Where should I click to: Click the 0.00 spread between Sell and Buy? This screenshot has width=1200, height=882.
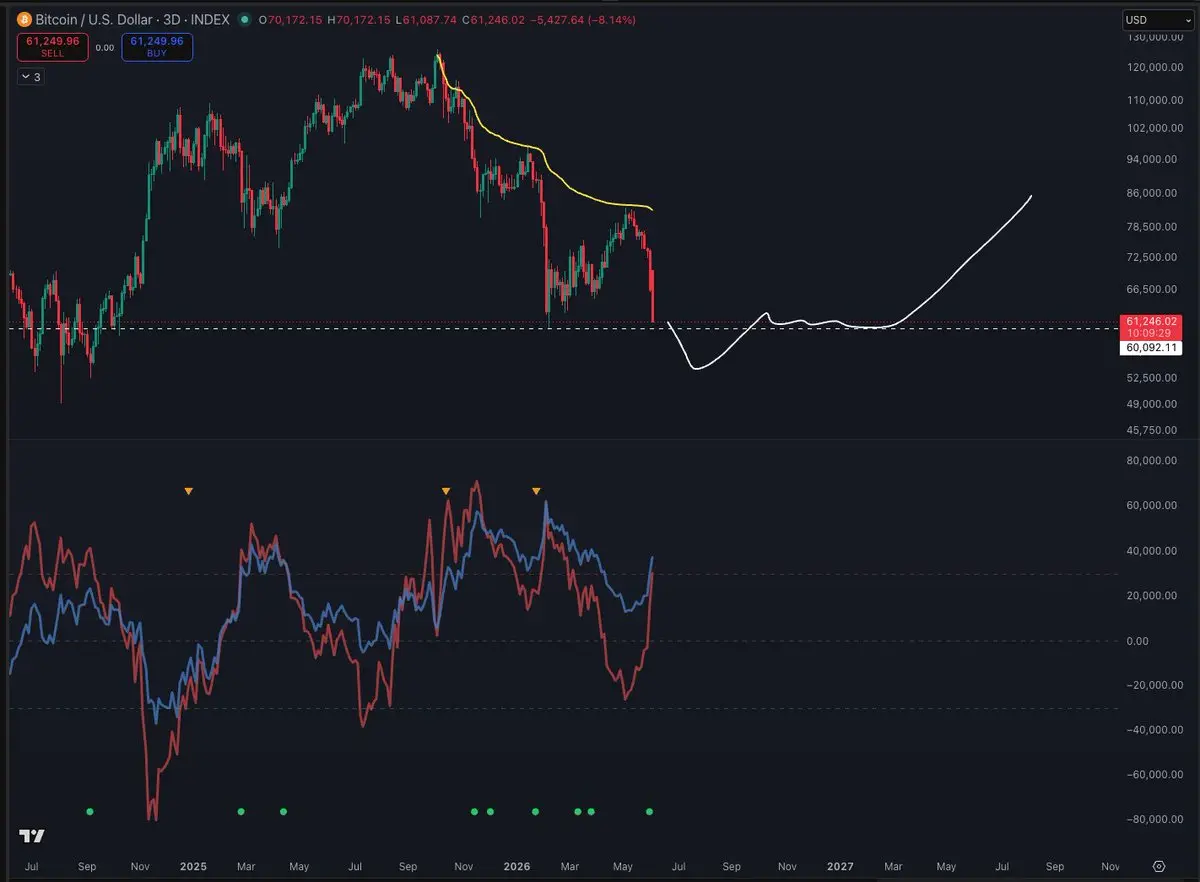(x=105, y=46)
